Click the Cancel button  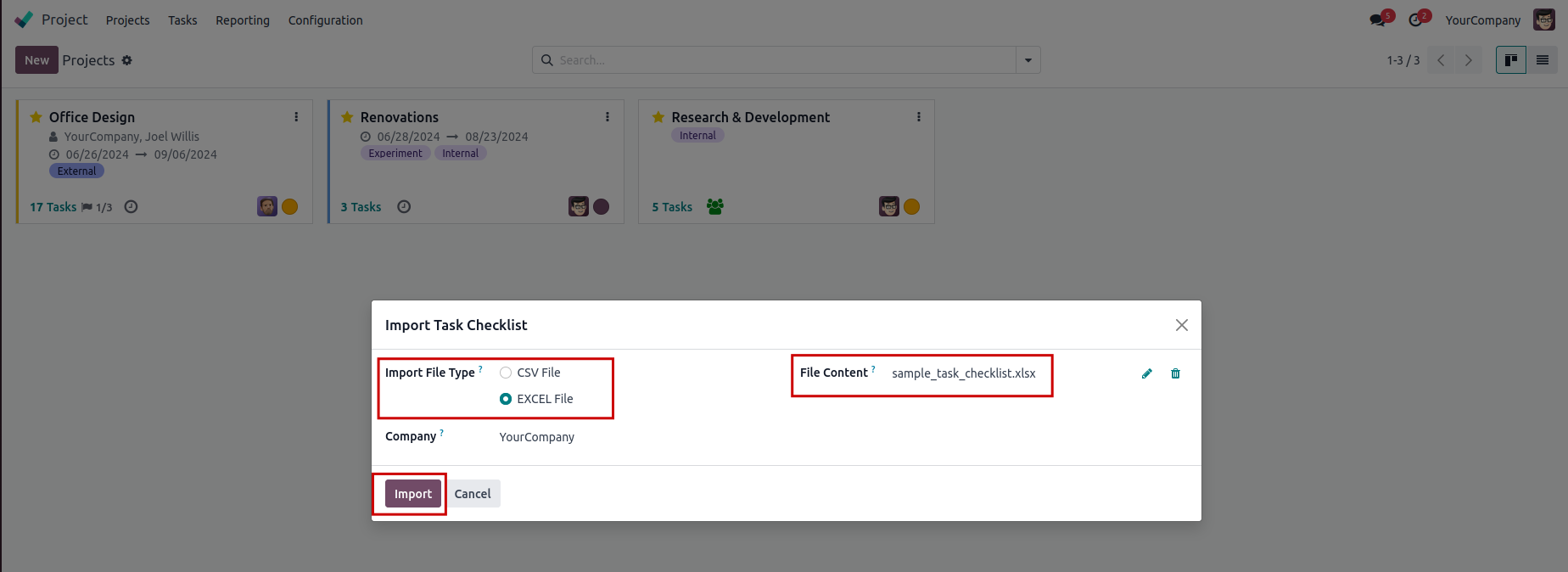tap(473, 494)
